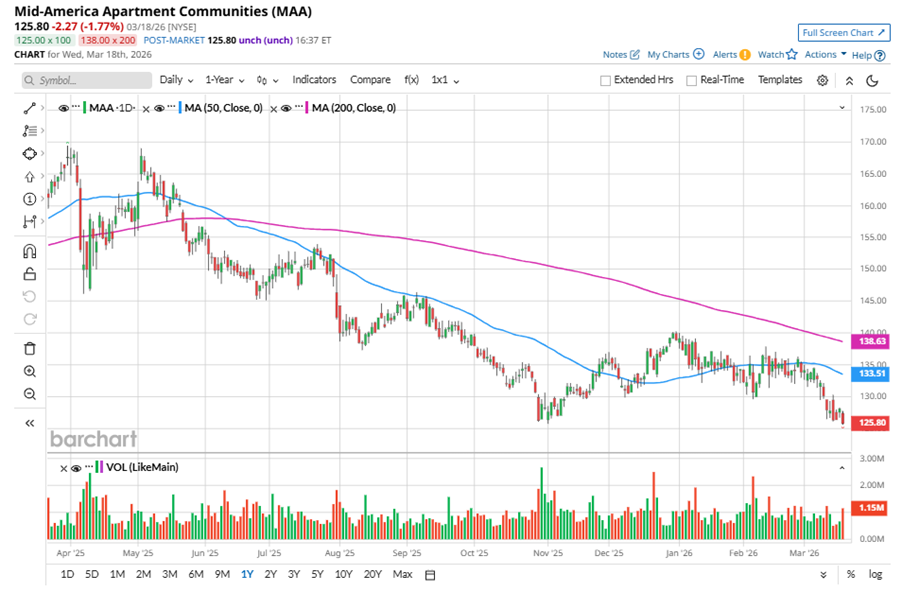Open the 1-Year period dropdown
902x592 pixels.
pos(224,80)
